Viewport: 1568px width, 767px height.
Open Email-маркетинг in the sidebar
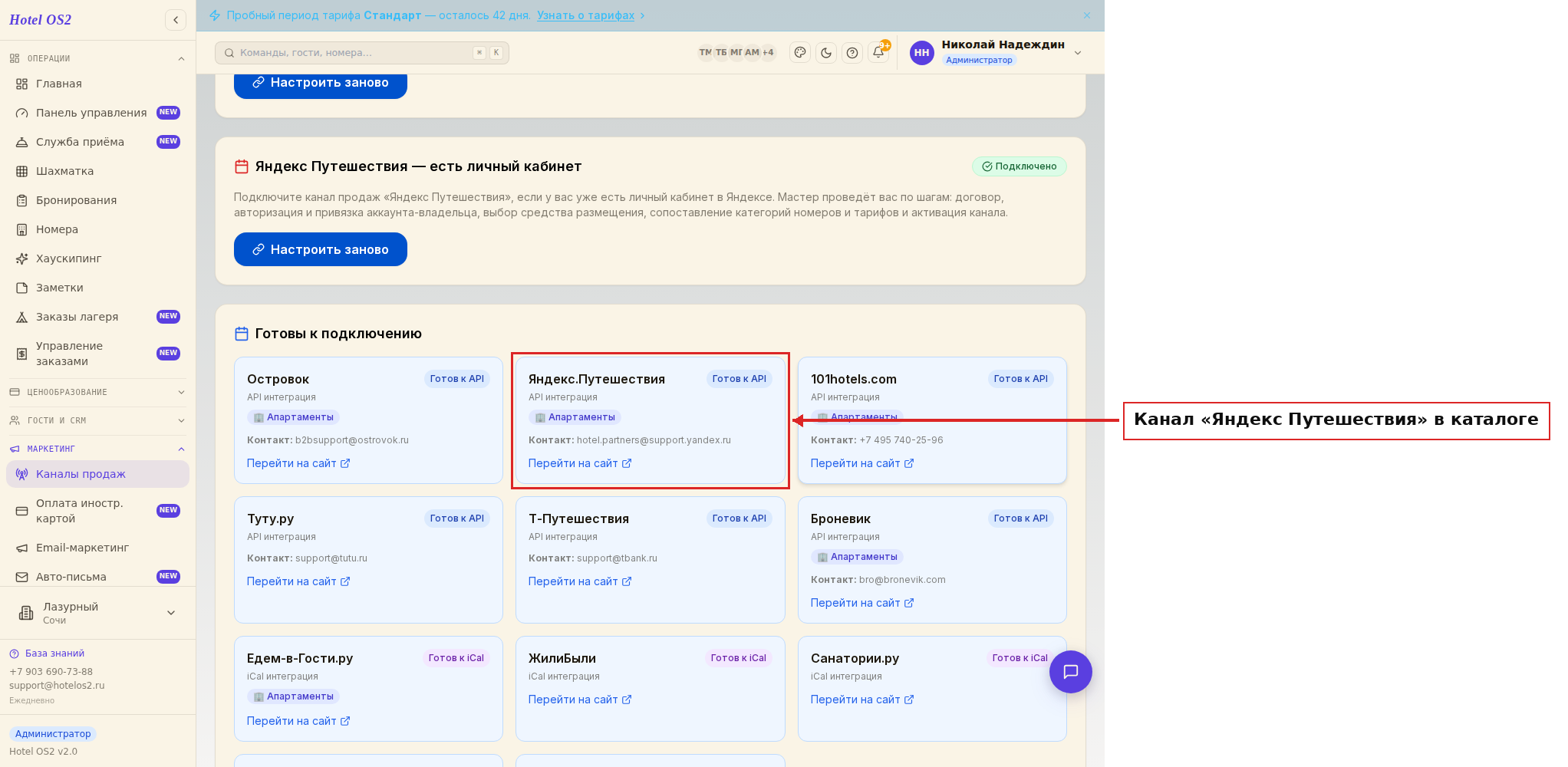tap(97, 548)
